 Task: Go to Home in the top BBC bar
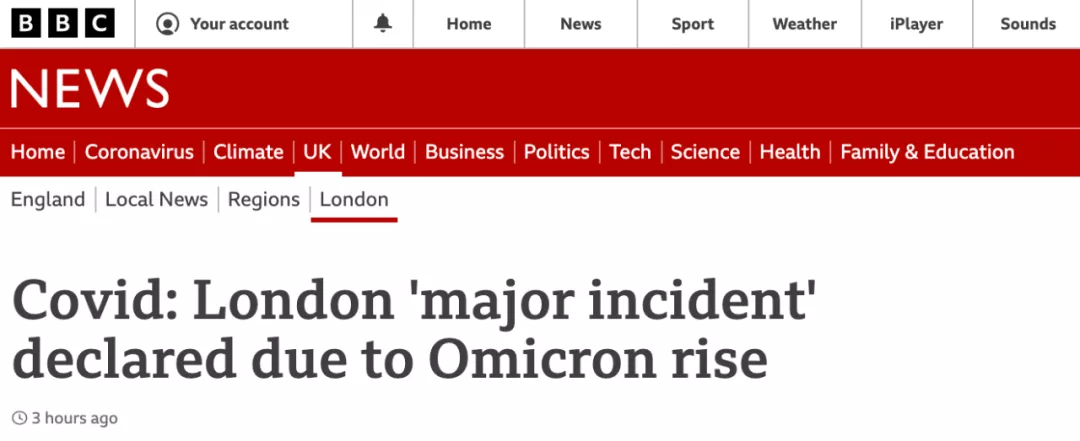click(x=469, y=24)
